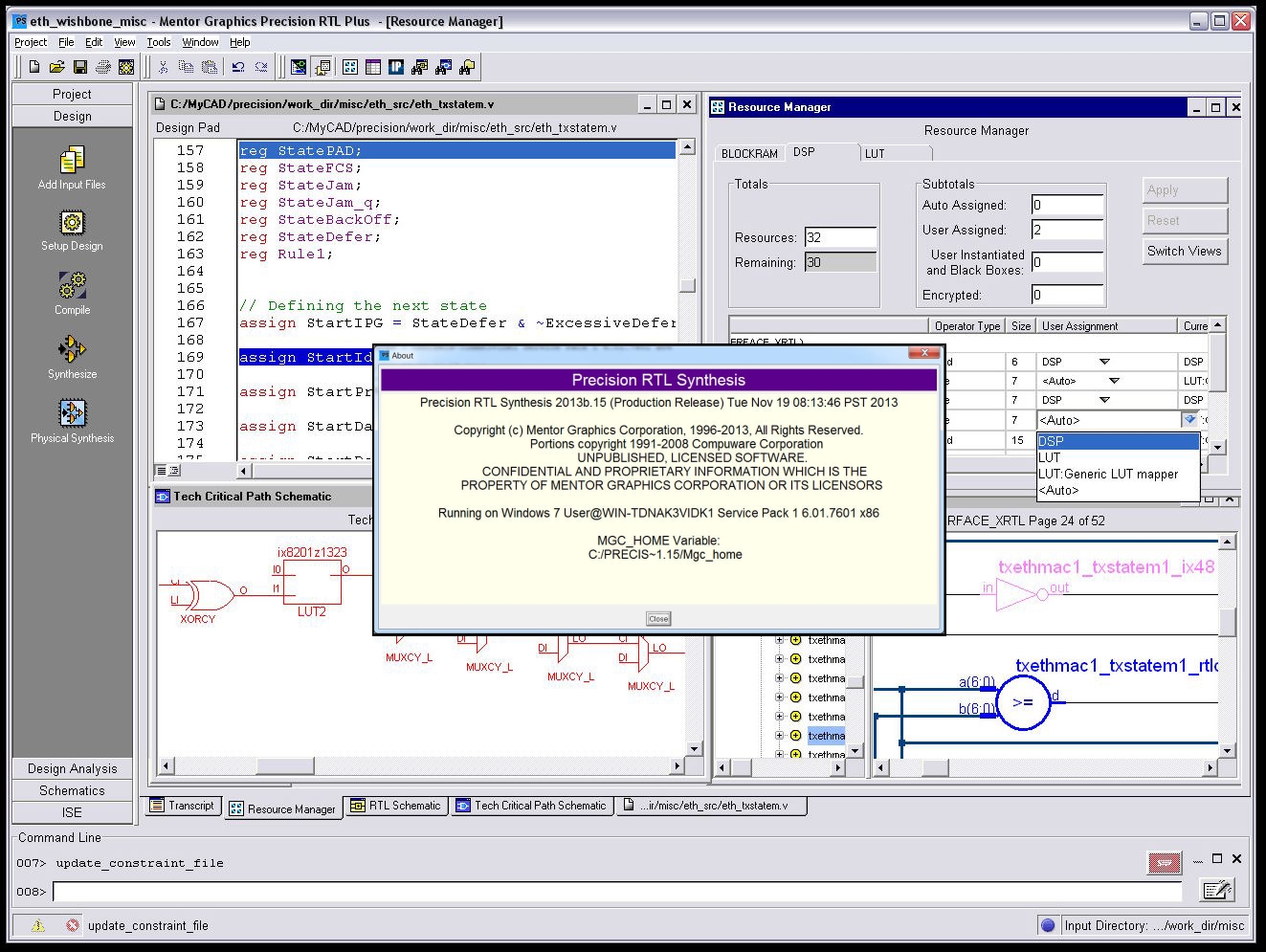Image resolution: width=1266 pixels, height=952 pixels.
Task: Open the Design Analysis section
Action: [x=73, y=768]
